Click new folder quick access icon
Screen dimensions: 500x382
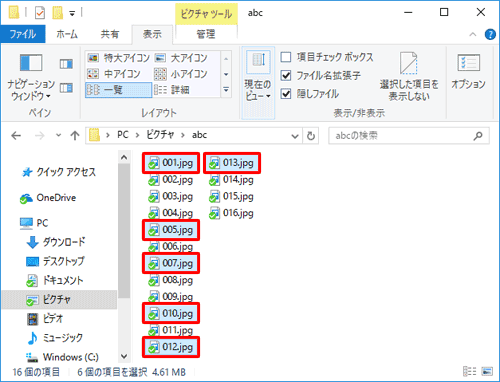[58, 13]
